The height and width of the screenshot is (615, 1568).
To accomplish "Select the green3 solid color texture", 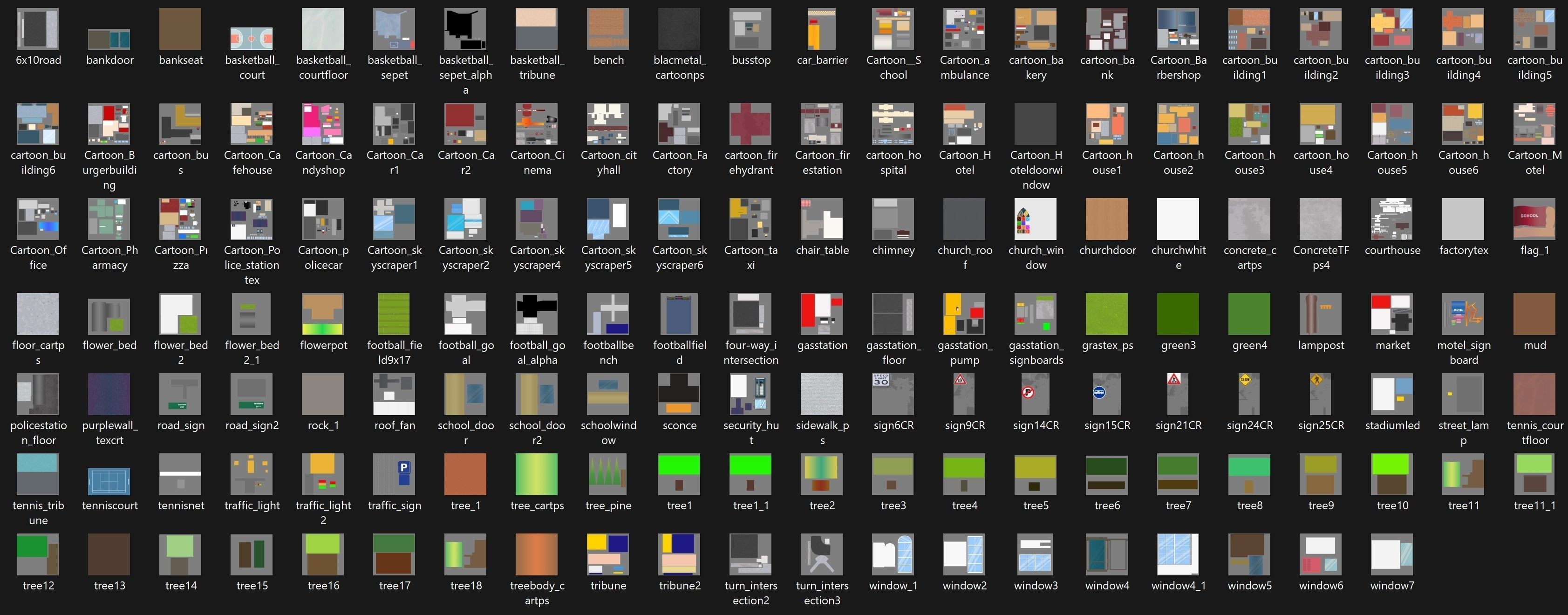I will pyautogui.click(x=1178, y=314).
